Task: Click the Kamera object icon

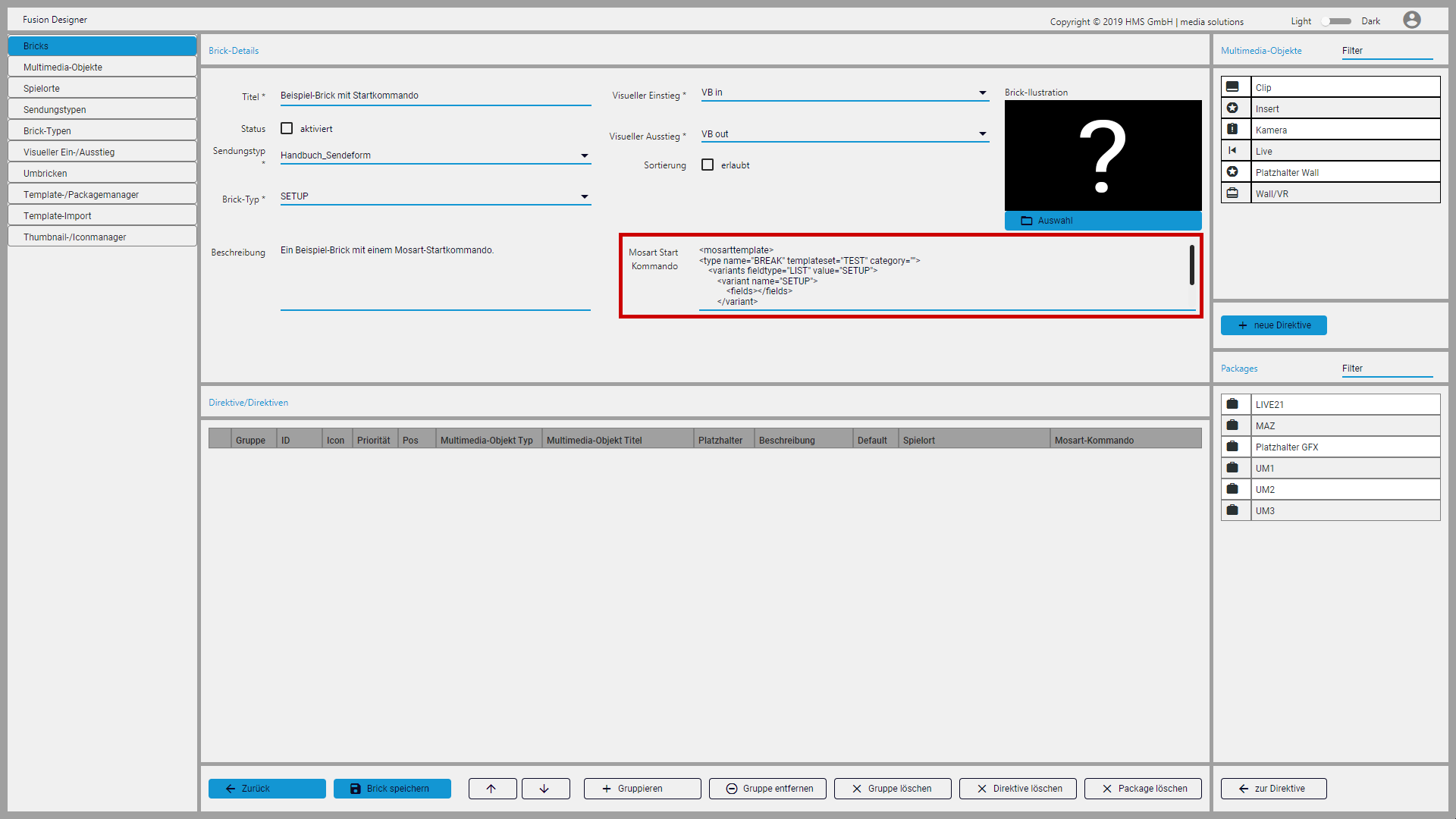Action: click(x=1232, y=130)
